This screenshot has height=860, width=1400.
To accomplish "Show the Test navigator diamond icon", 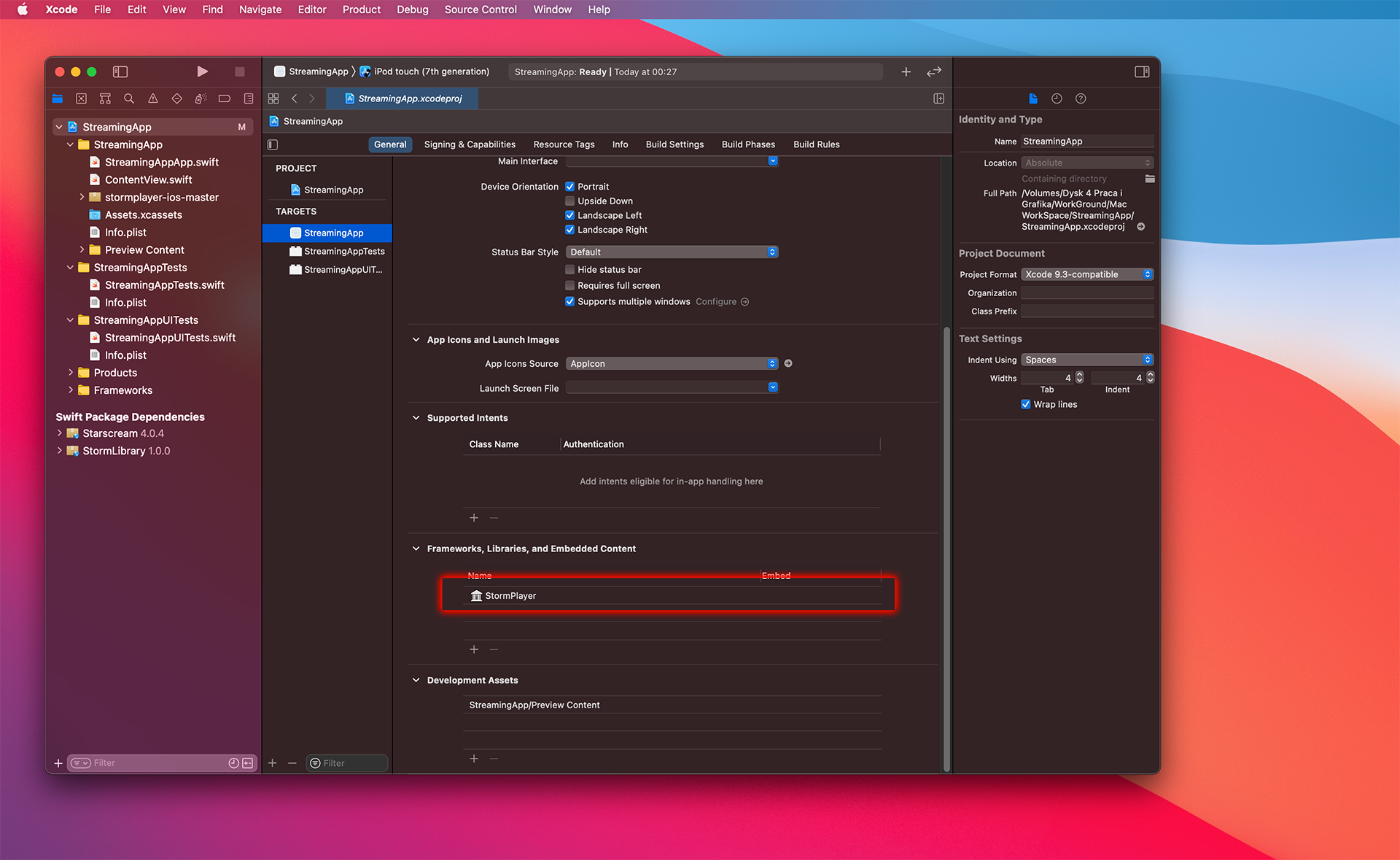I will tap(176, 98).
